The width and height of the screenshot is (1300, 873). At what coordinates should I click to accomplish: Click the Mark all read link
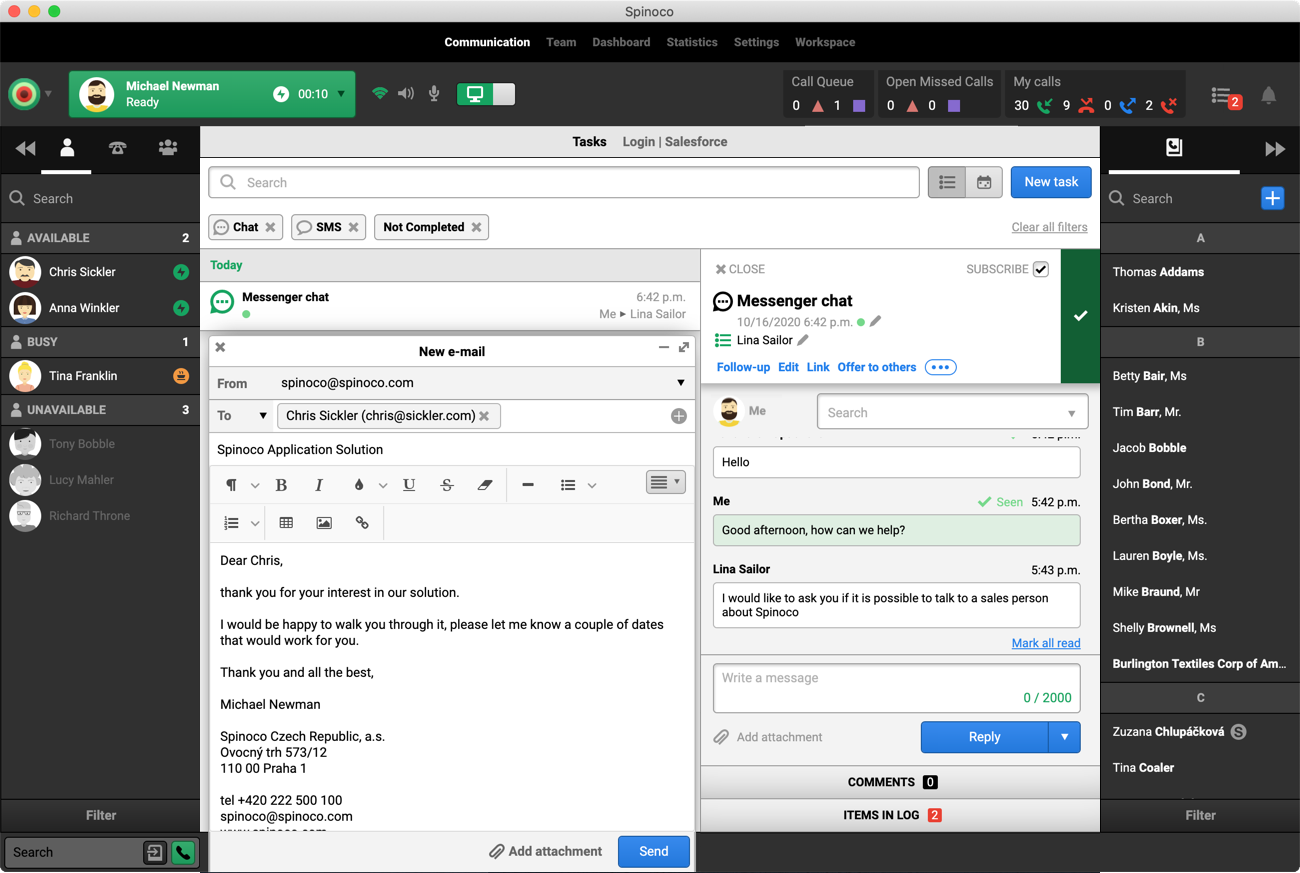point(1046,643)
